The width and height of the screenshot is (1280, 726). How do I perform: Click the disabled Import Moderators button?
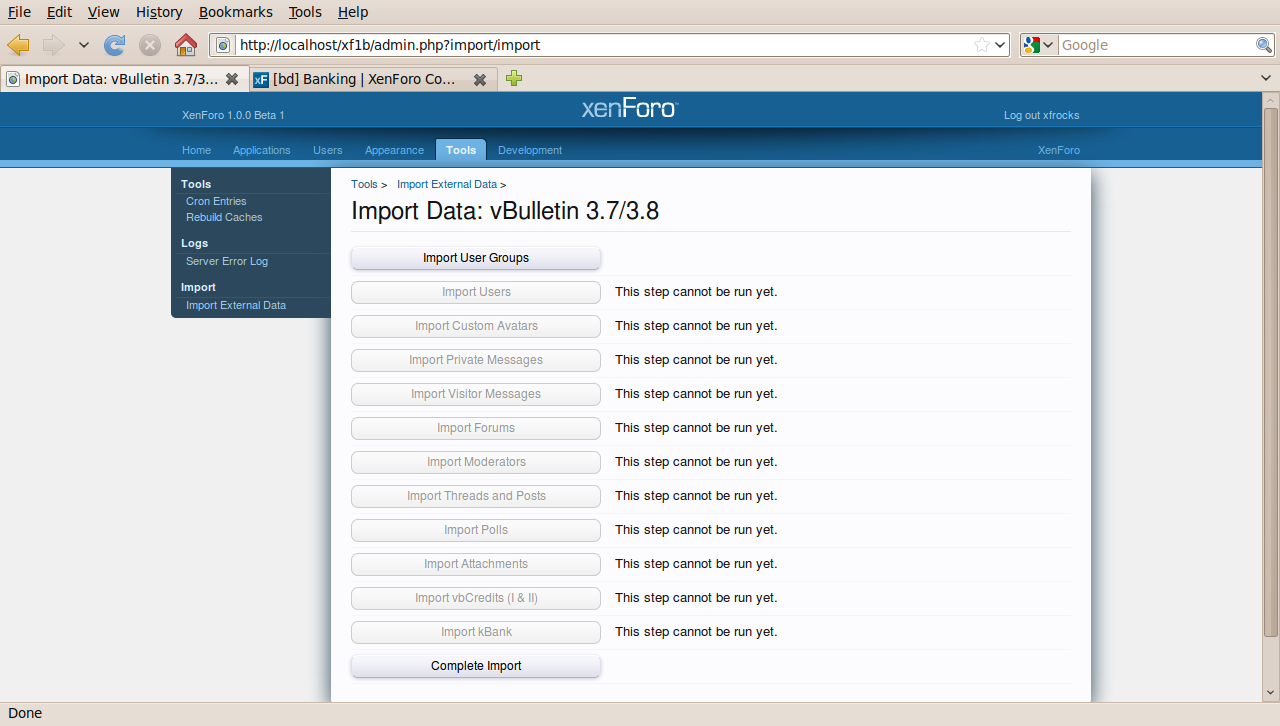tap(476, 462)
